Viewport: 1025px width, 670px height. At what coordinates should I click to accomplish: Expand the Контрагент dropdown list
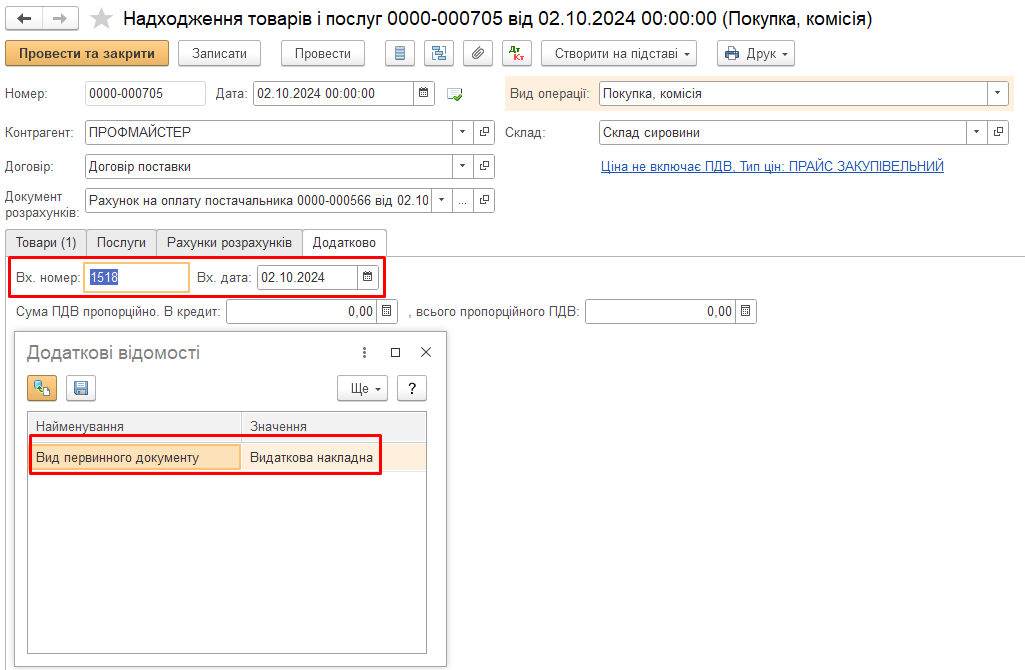(x=461, y=132)
